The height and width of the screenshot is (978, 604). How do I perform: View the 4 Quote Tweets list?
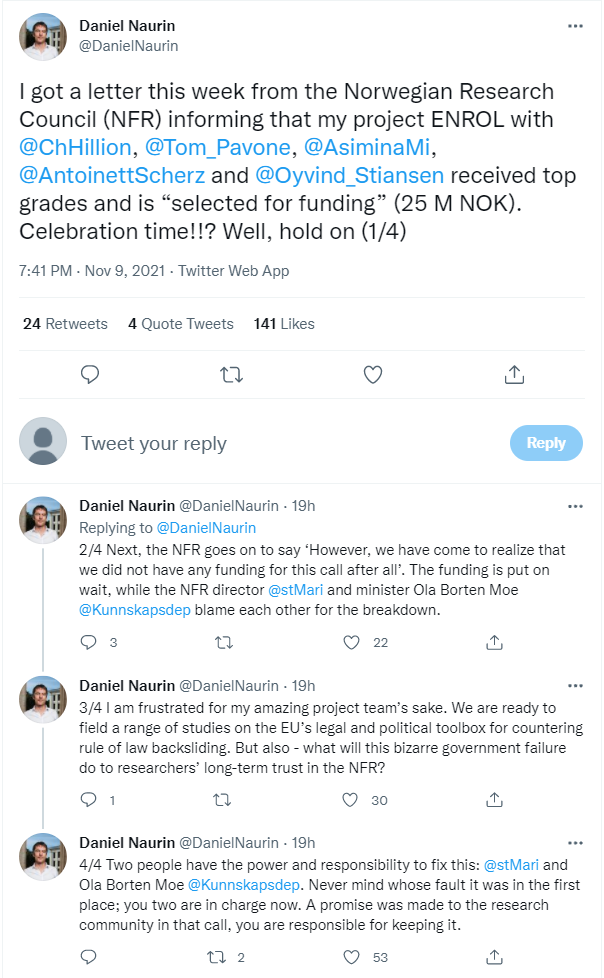[x=181, y=324]
